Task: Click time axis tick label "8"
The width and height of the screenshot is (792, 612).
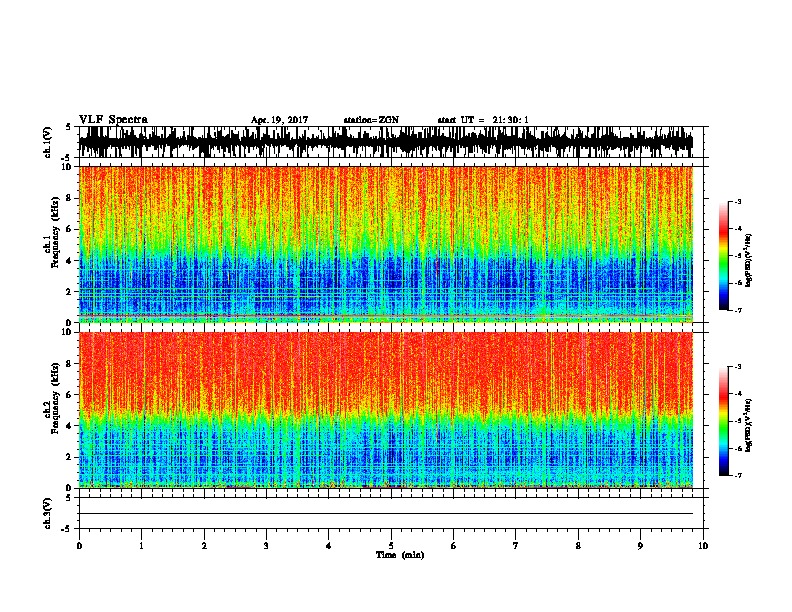Action: click(x=578, y=546)
